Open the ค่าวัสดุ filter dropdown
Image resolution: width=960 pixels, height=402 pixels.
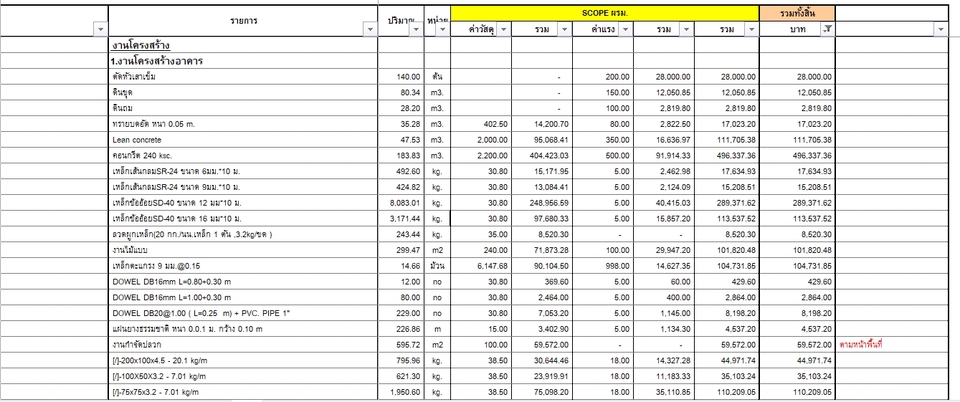pos(503,31)
